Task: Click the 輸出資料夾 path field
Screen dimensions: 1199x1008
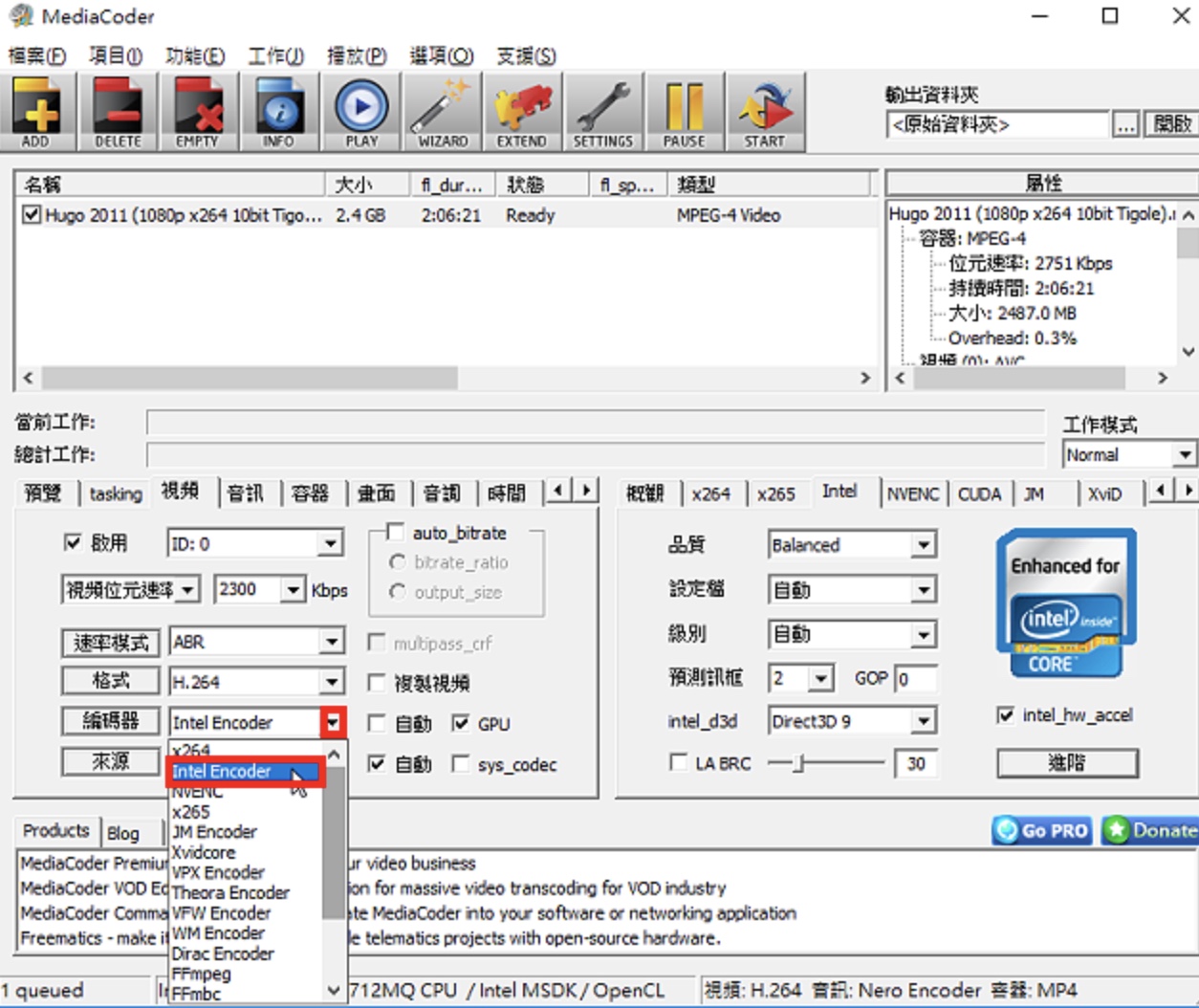Action: (998, 124)
